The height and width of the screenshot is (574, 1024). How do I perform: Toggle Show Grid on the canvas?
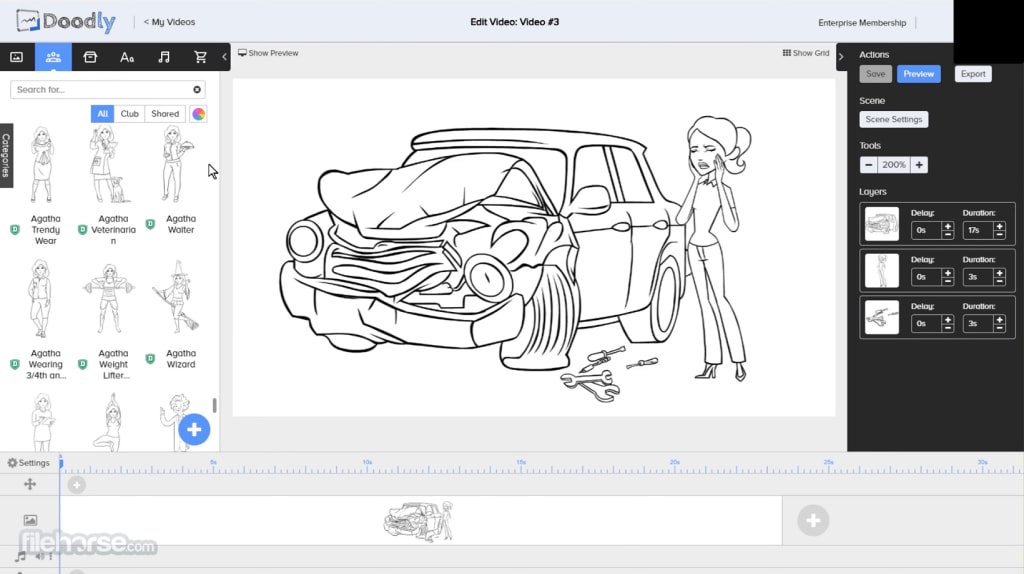pos(806,53)
